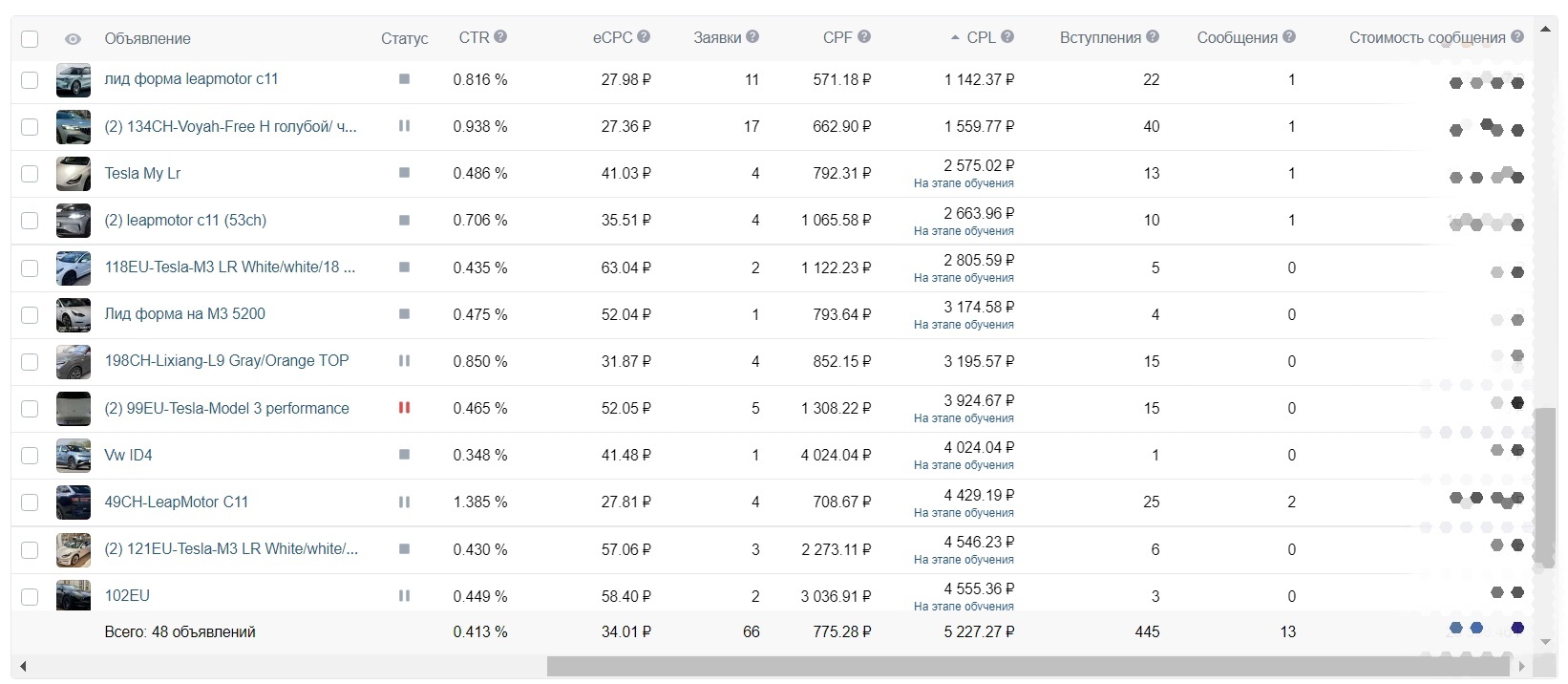Click the thumbnail of 102EU ad
The height and width of the screenshot is (684, 1568).
(74, 595)
